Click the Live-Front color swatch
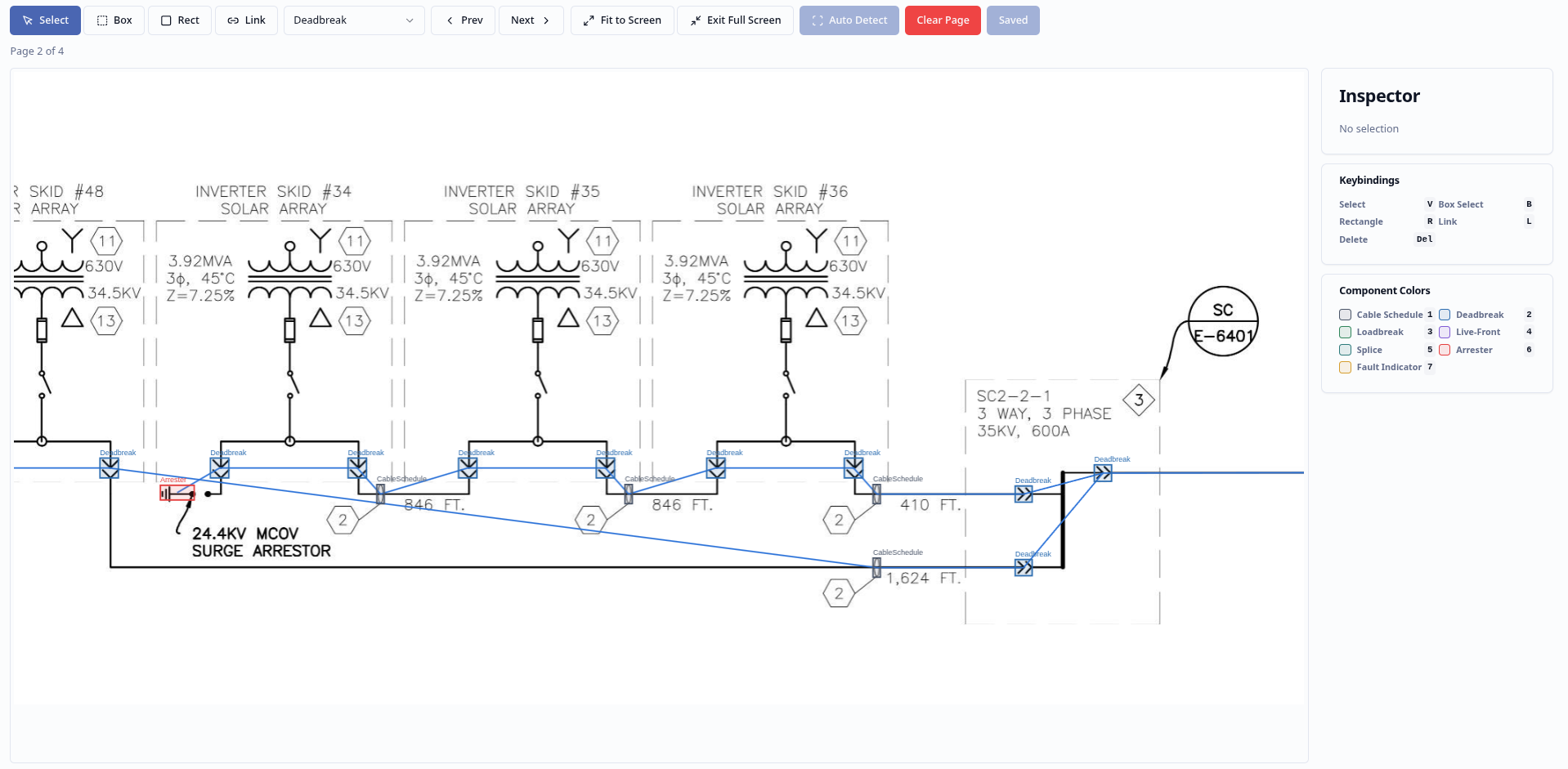1568x769 pixels. click(x=1445, y=332)
